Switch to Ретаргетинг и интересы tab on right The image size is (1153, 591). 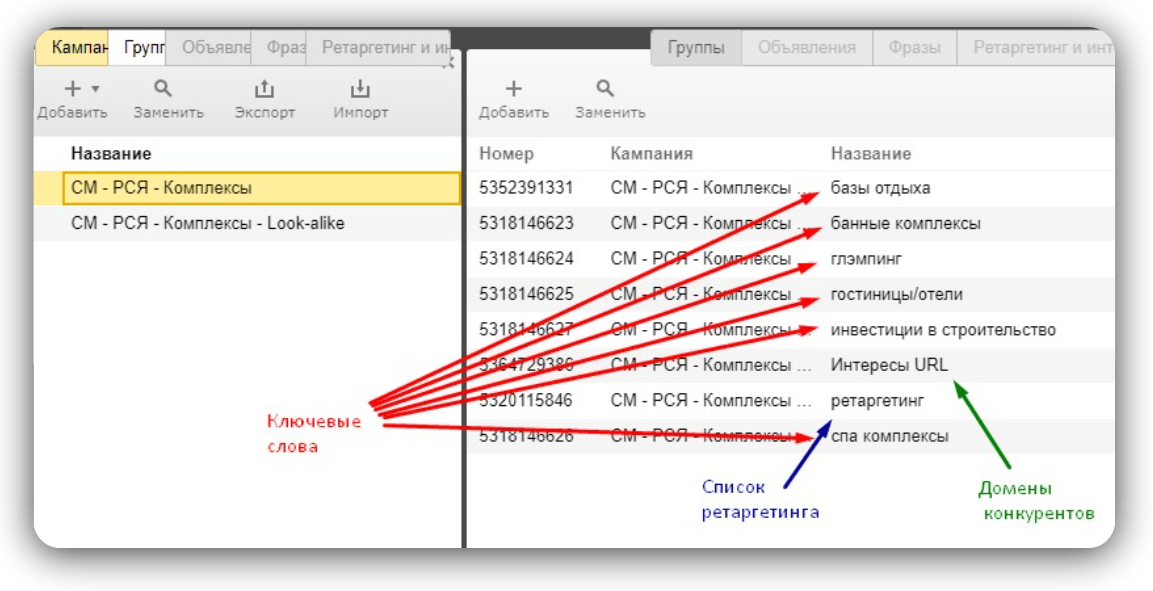(x=1035, y=49)
